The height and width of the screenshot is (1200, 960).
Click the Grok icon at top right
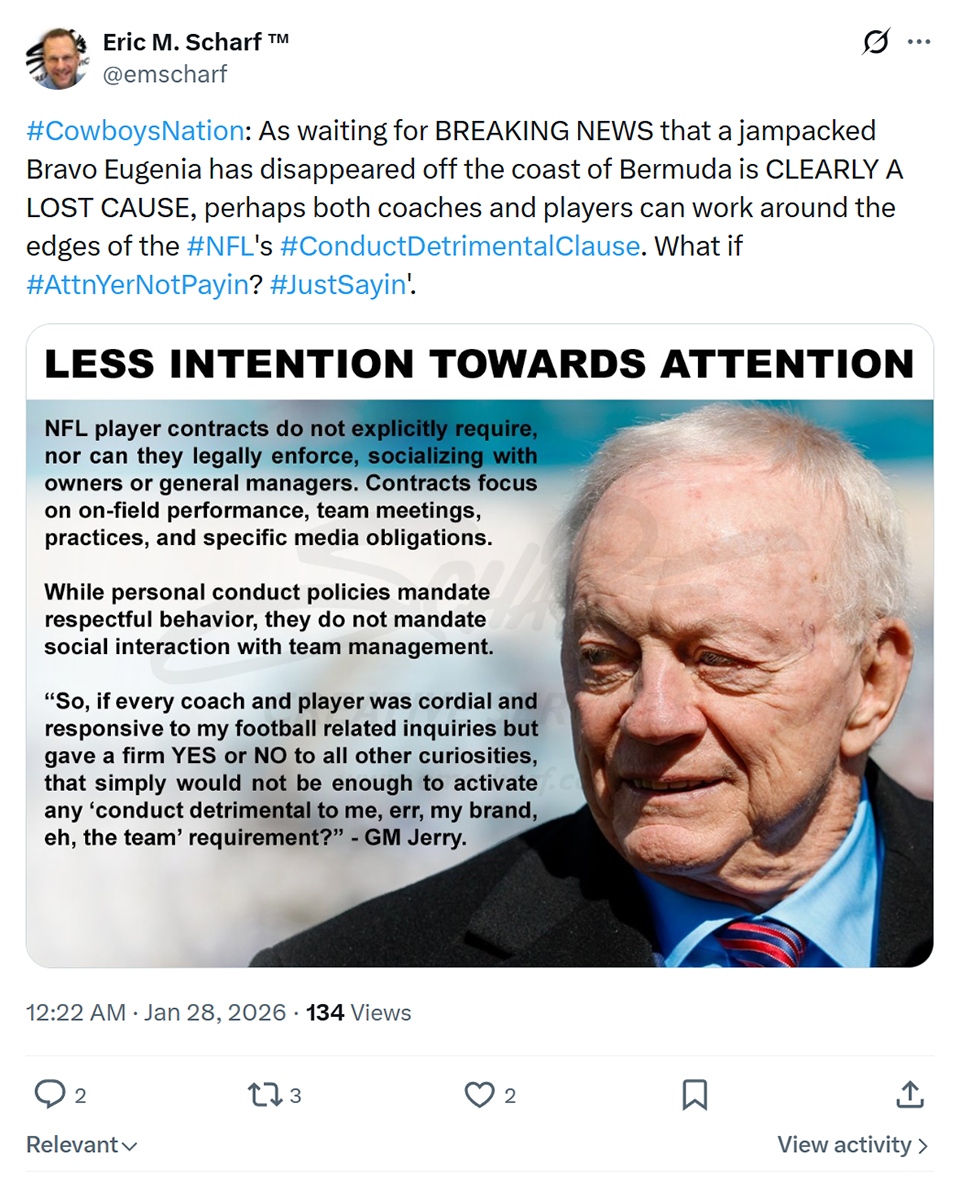click(x=875, y=43)
